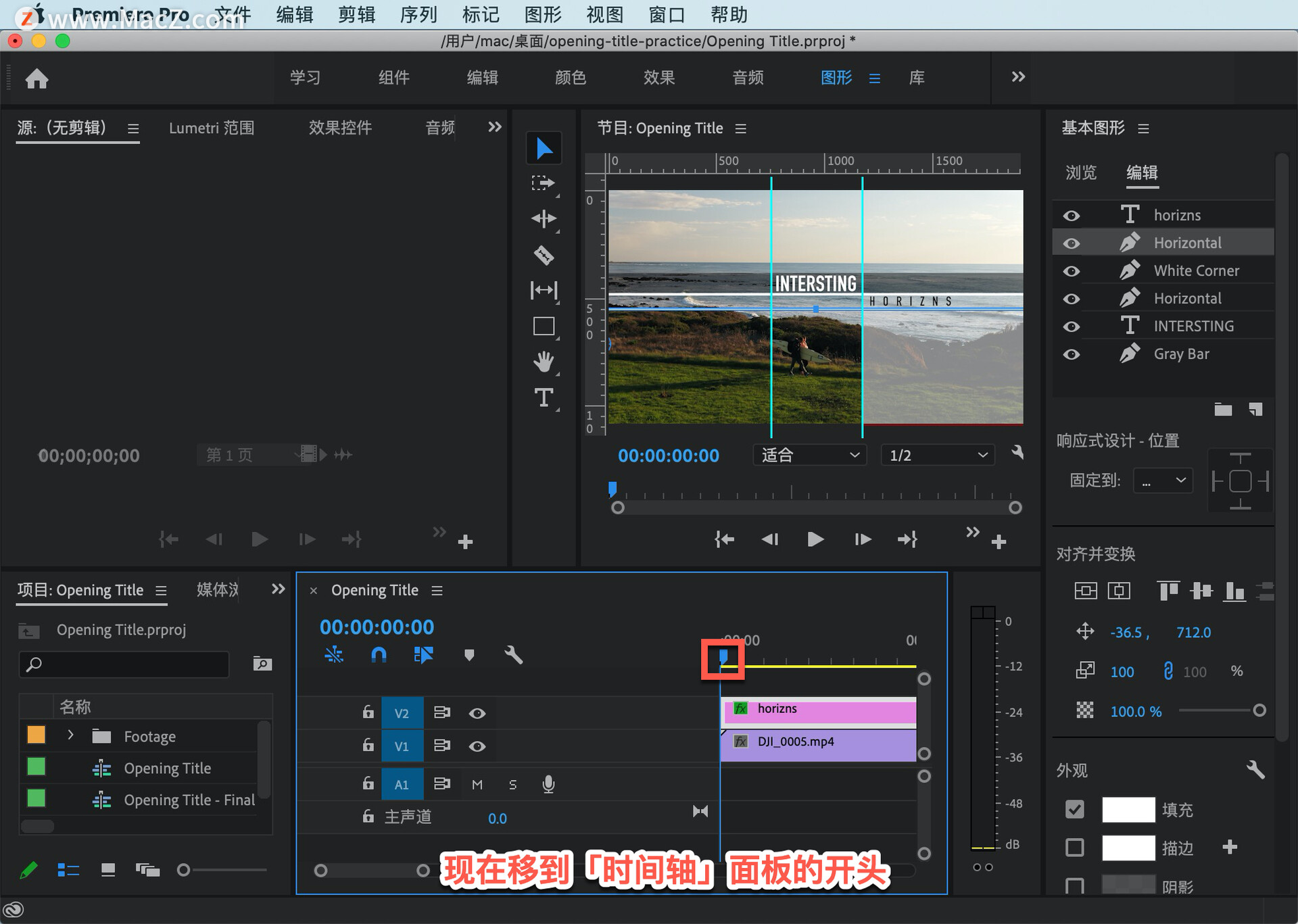Image resolution: width=1298 pixels, height=924 pixels.
Task: Select the Rectangle tool
Action: (x=544, y=326)
